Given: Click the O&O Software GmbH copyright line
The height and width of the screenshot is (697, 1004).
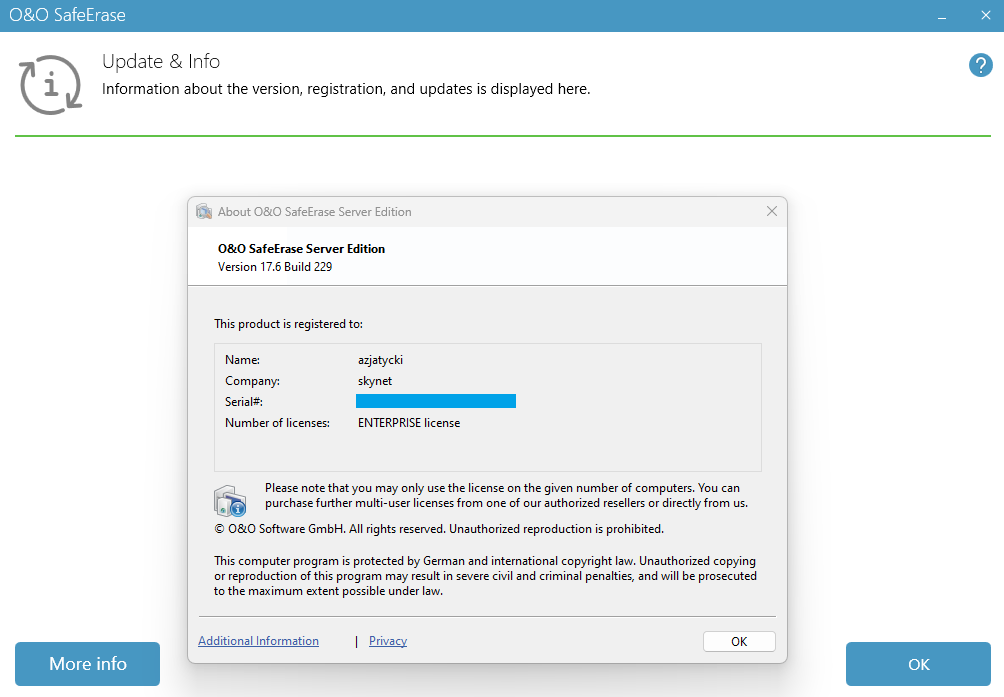Looking at the screenshot, I should pyautogui.click(x=439, y=529).
